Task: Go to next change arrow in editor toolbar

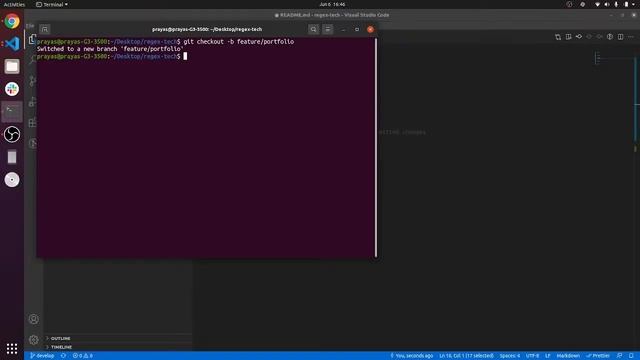Action: point(600,37)
